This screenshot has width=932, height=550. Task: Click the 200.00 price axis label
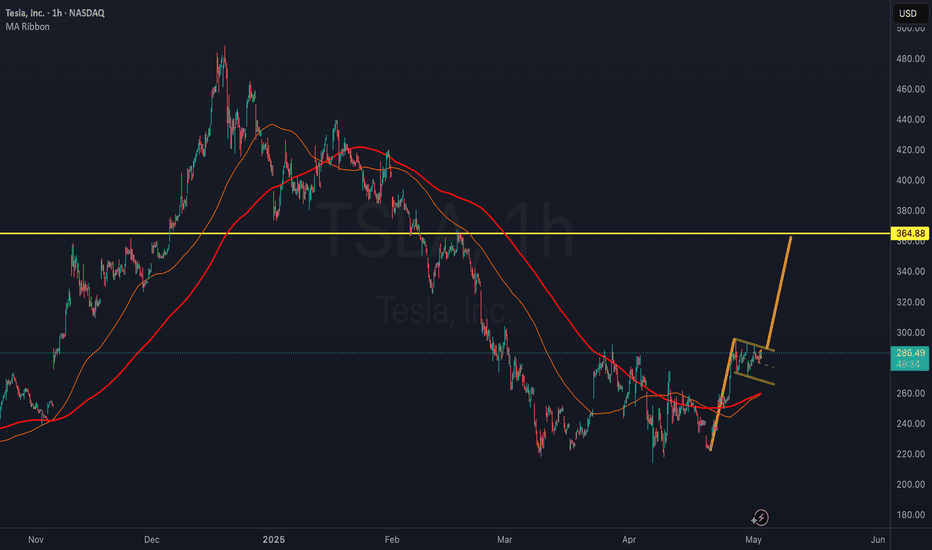tap(910, 484)
